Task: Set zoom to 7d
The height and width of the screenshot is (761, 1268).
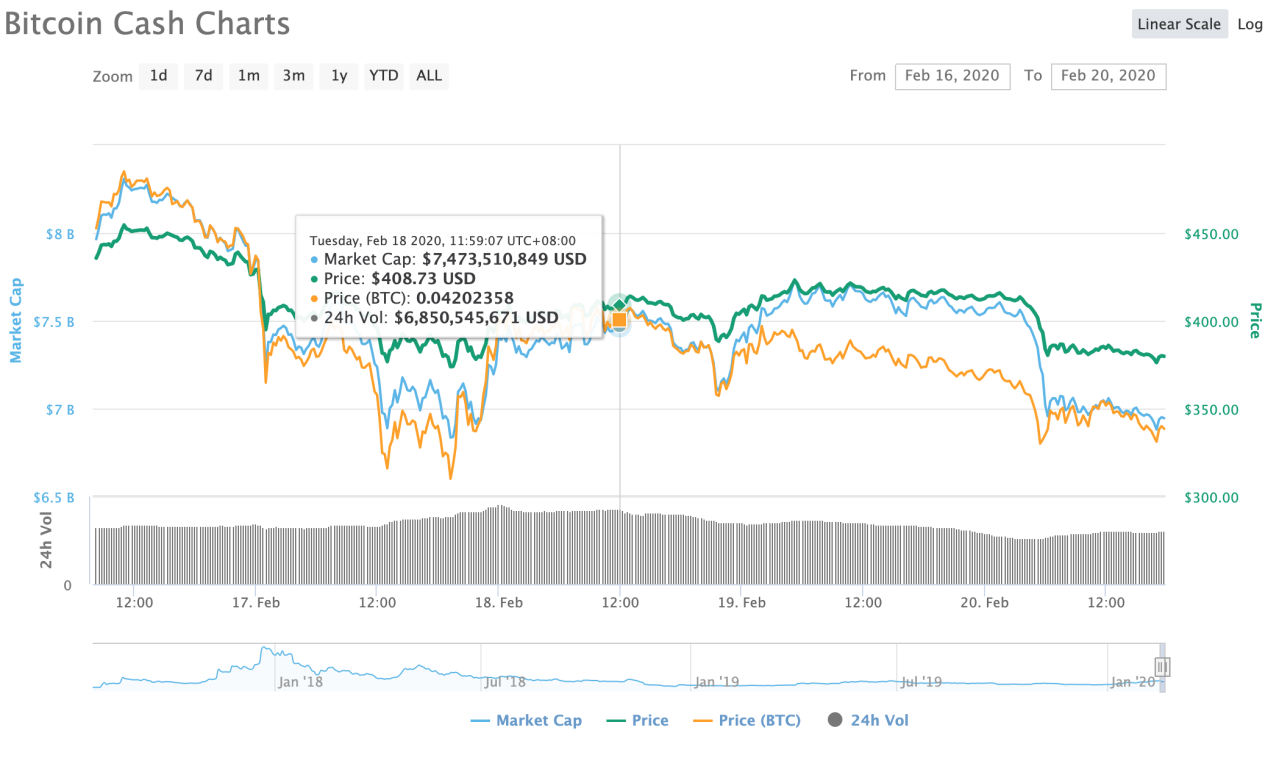Action: click(203, 76)
